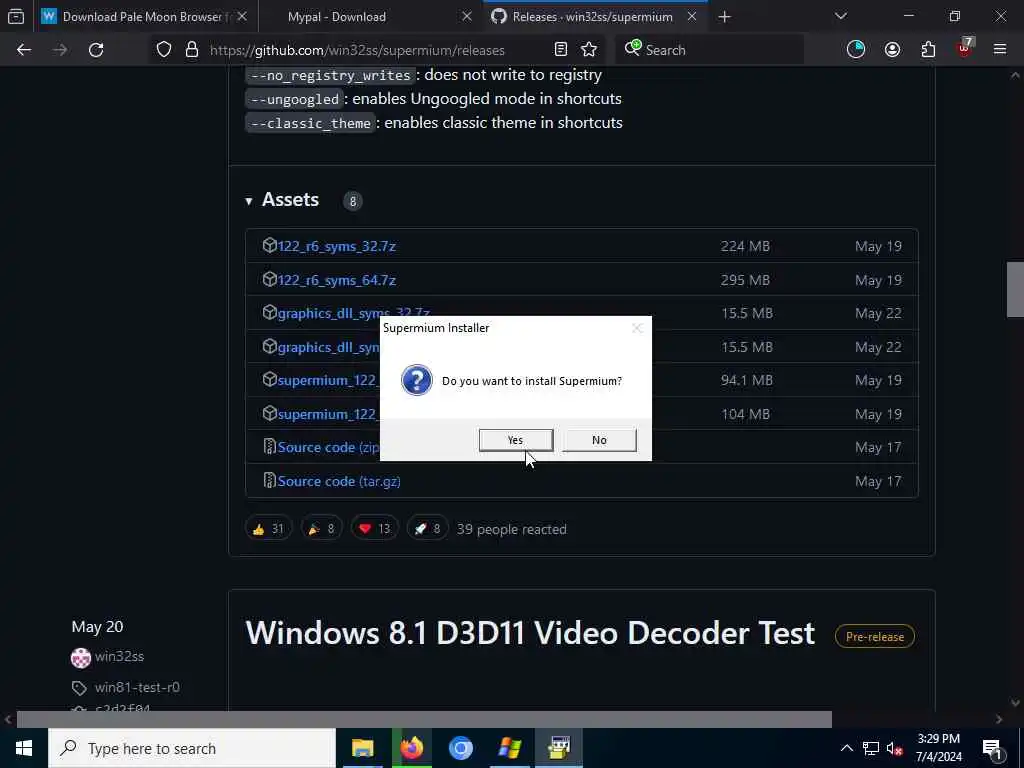Open the list all tabs dropdown
The image size is (1024, 768).
click(x=840, y=16)
